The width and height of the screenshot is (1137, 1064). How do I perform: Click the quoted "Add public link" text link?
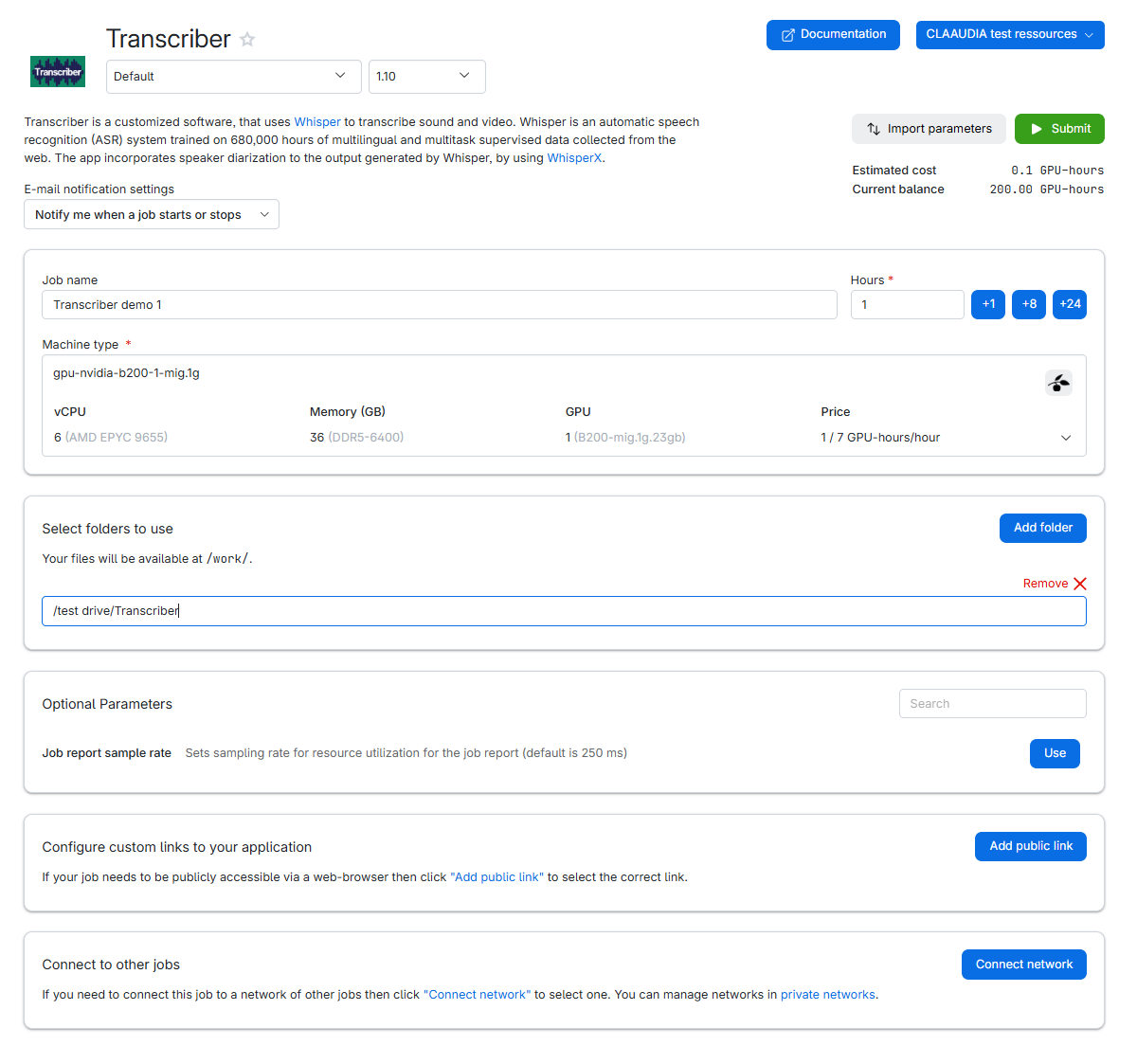pyautogui.click(x=496, y=877)
